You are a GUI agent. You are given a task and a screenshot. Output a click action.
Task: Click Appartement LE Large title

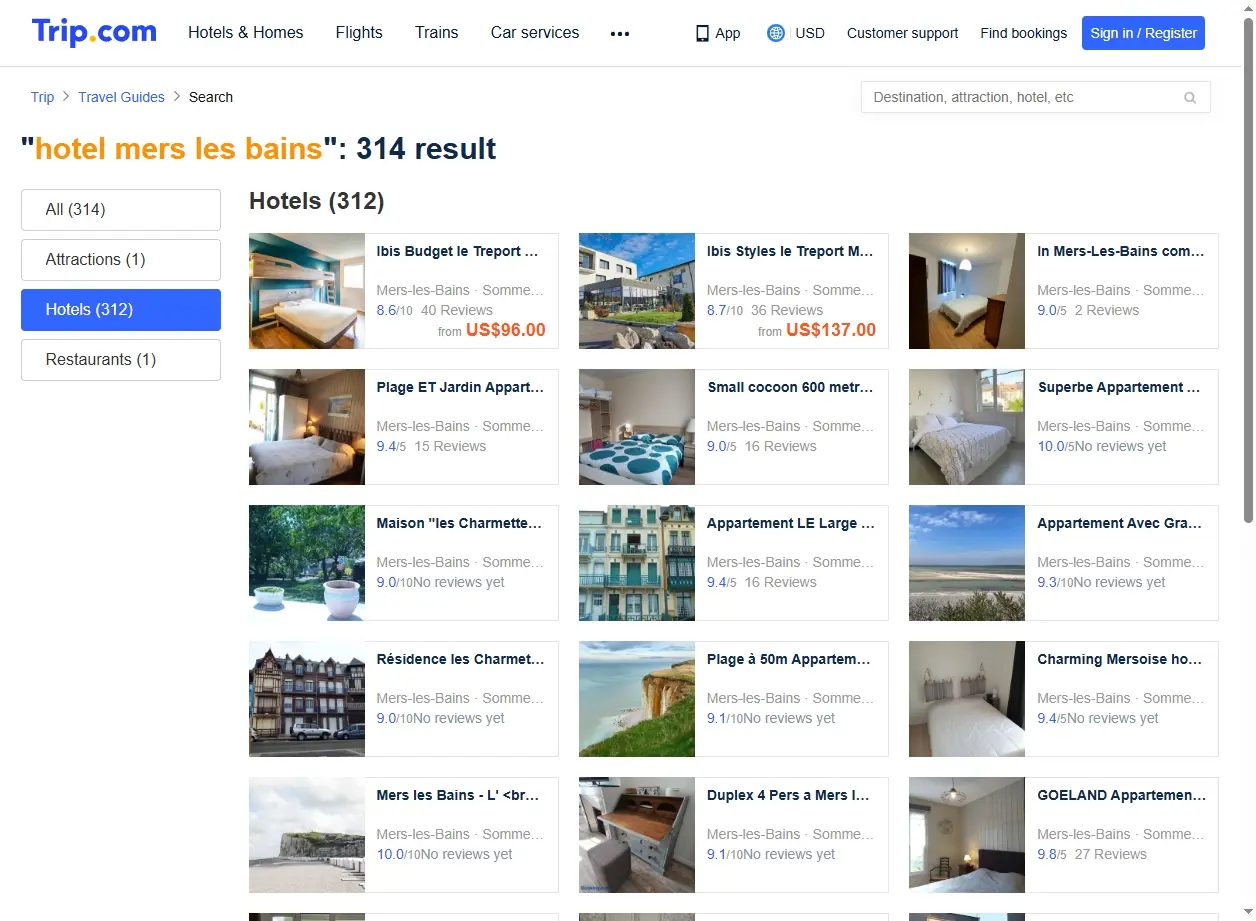pos(790,524)
